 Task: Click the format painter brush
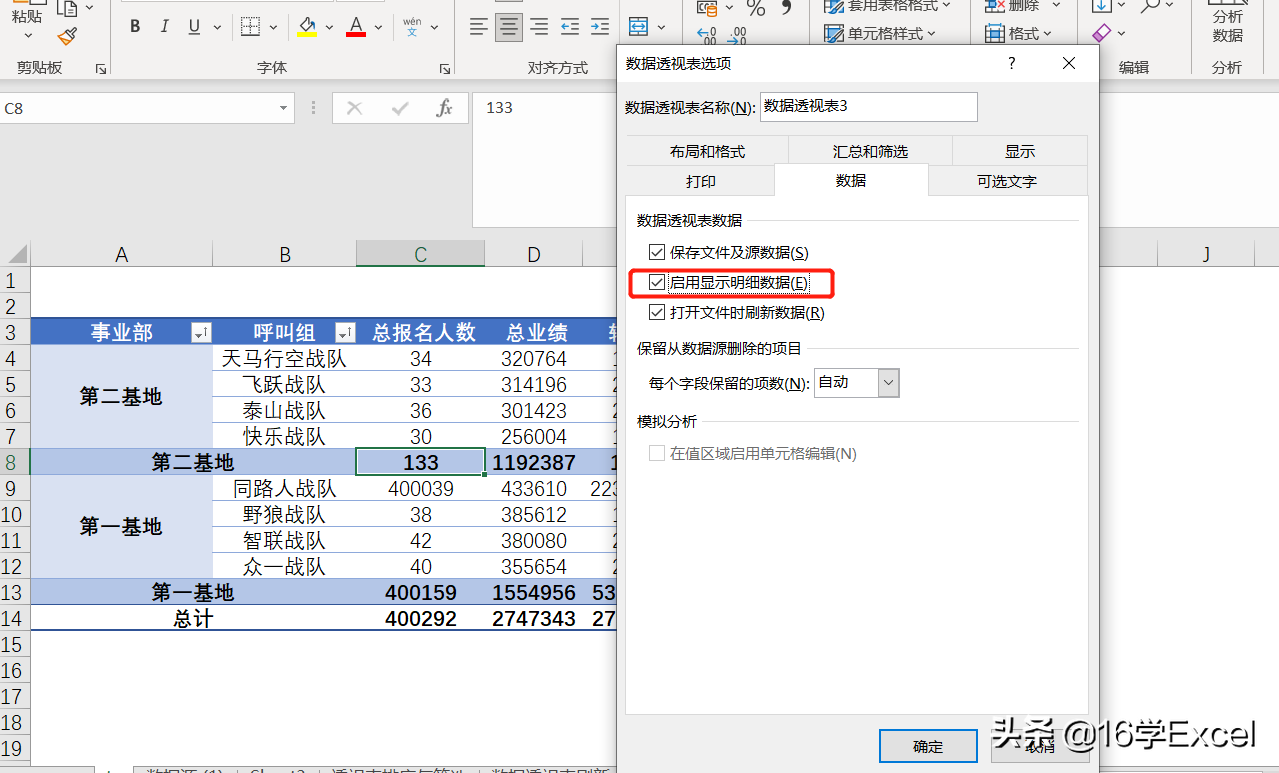(x=68, y=37)
